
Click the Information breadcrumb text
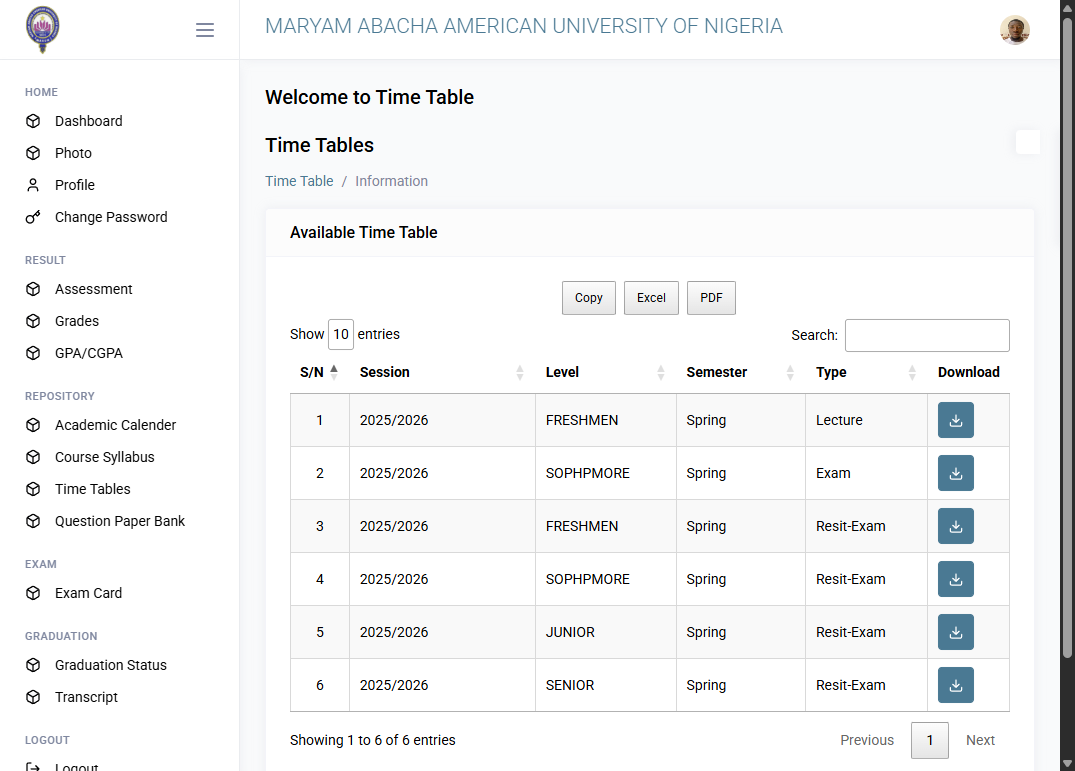coord(391,181)
